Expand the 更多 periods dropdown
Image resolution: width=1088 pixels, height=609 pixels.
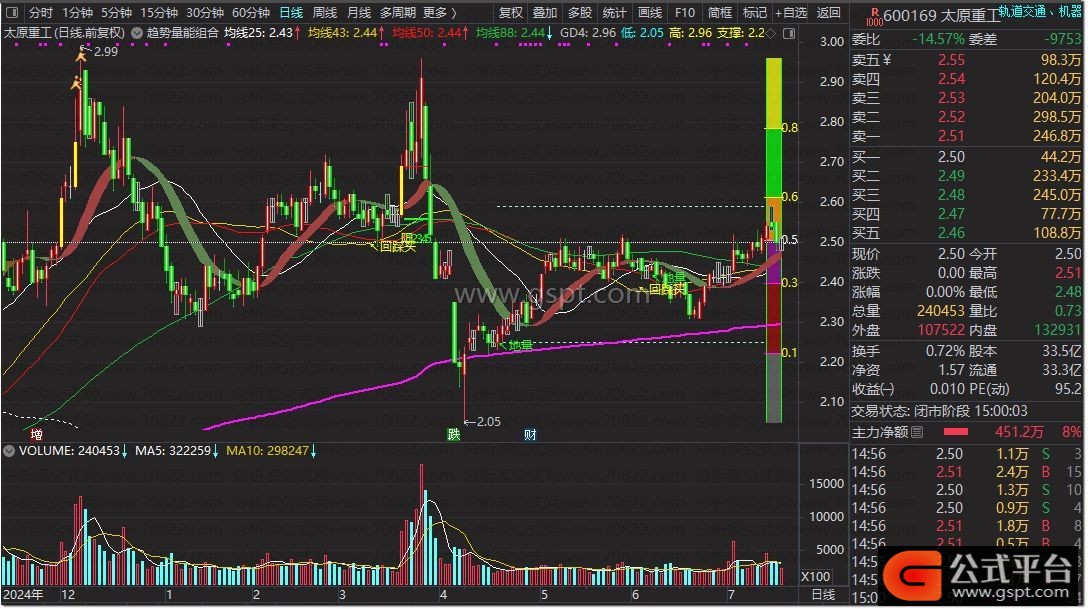click(440, 13)
